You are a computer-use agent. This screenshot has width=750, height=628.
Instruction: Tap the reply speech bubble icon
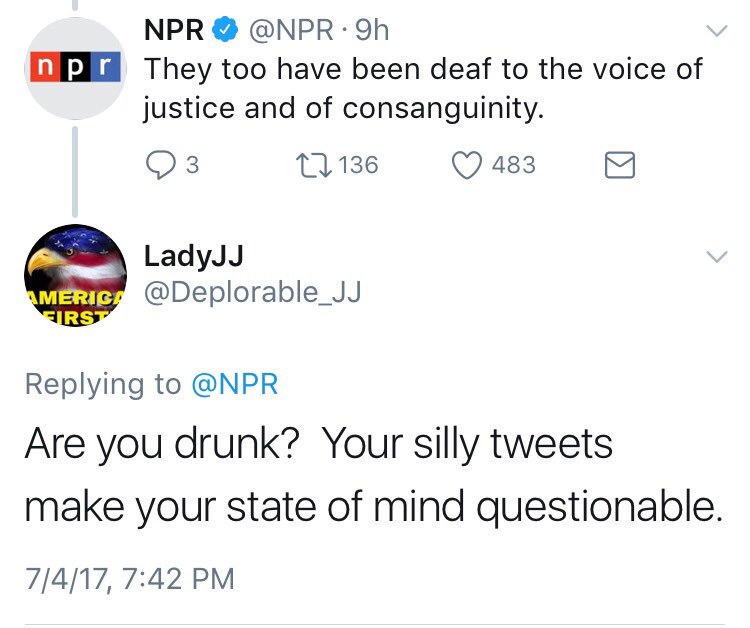tap(160, 165)
